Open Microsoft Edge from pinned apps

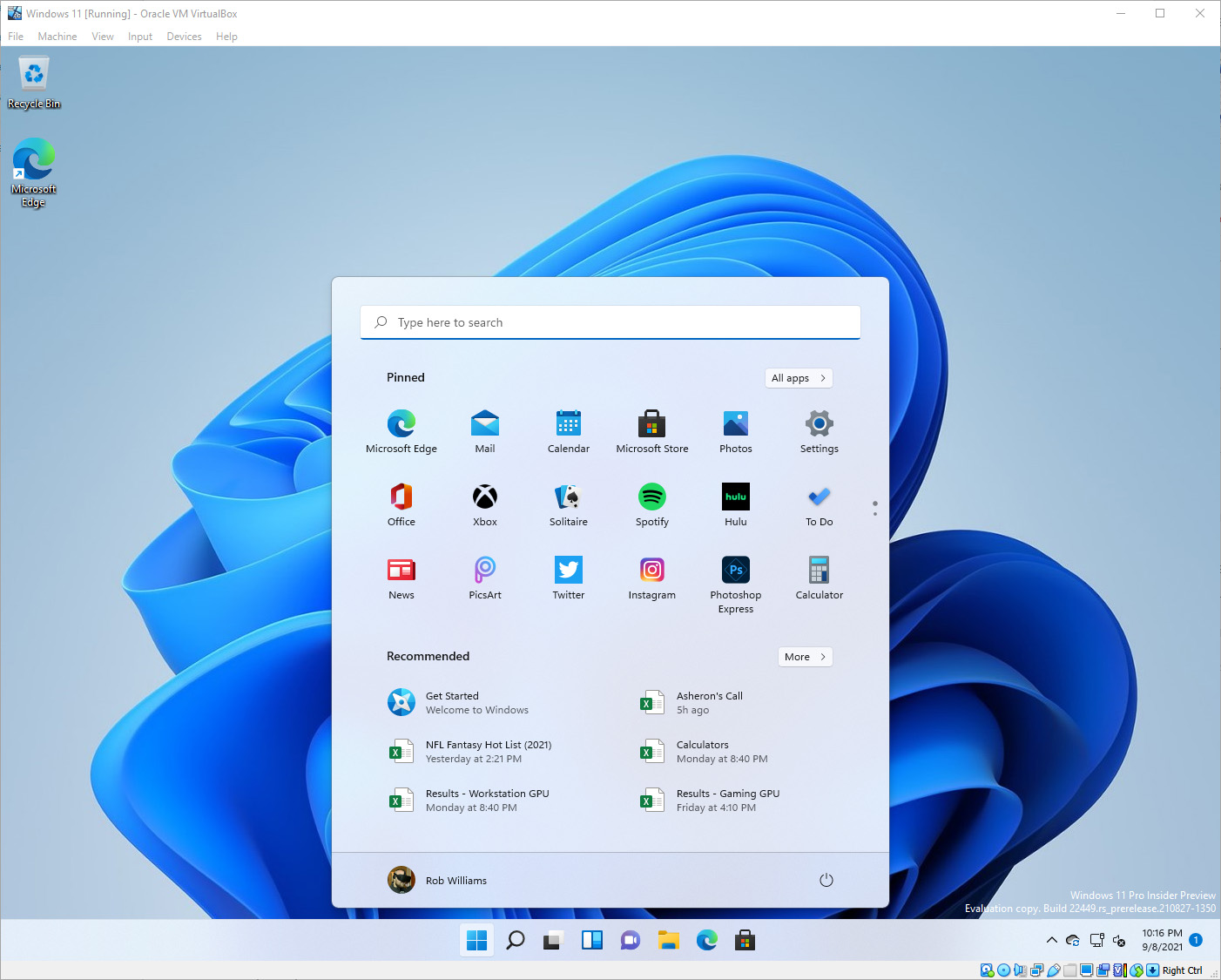point(401,431)
